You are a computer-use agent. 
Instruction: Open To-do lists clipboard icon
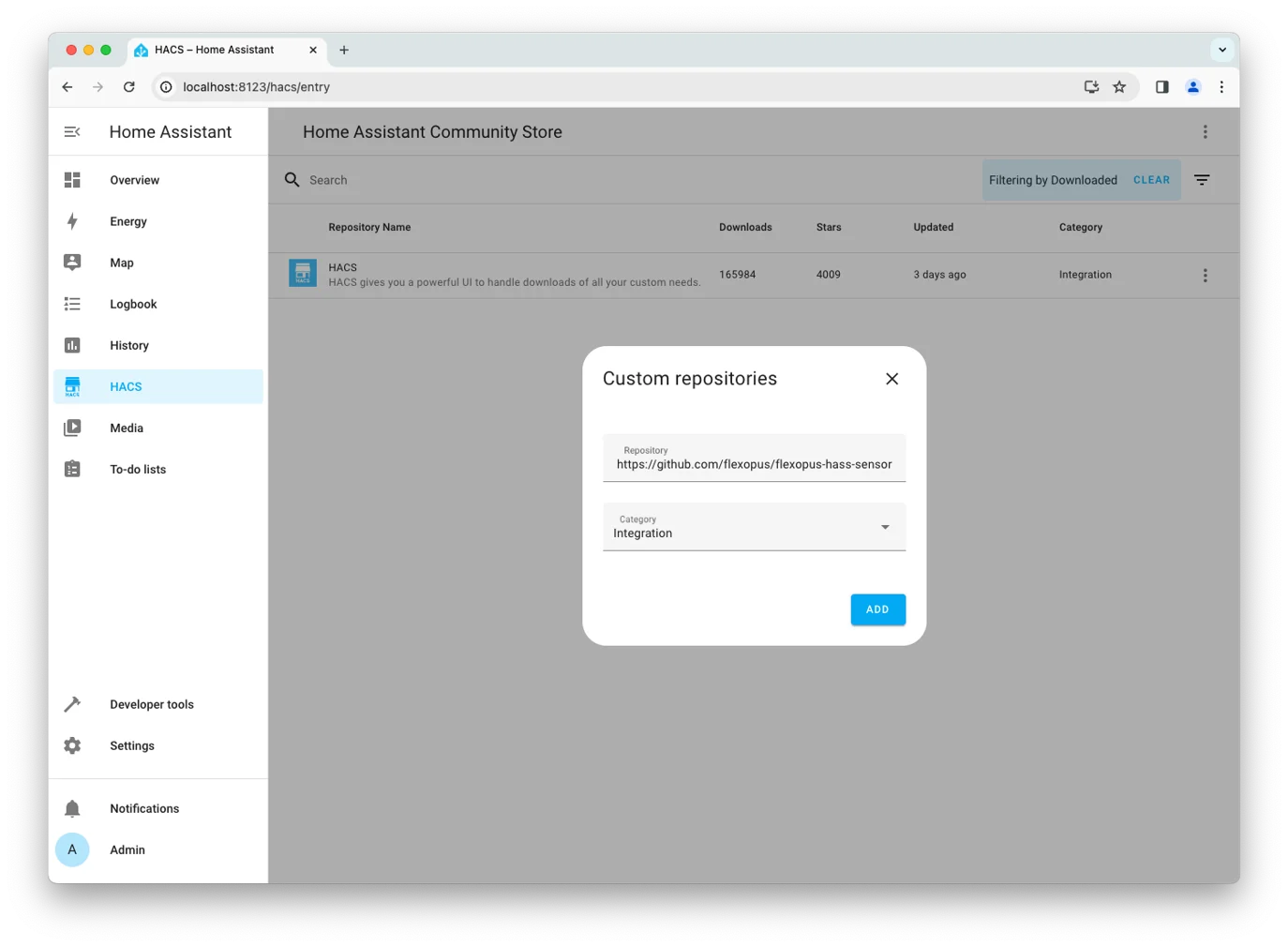pos(72,469)
